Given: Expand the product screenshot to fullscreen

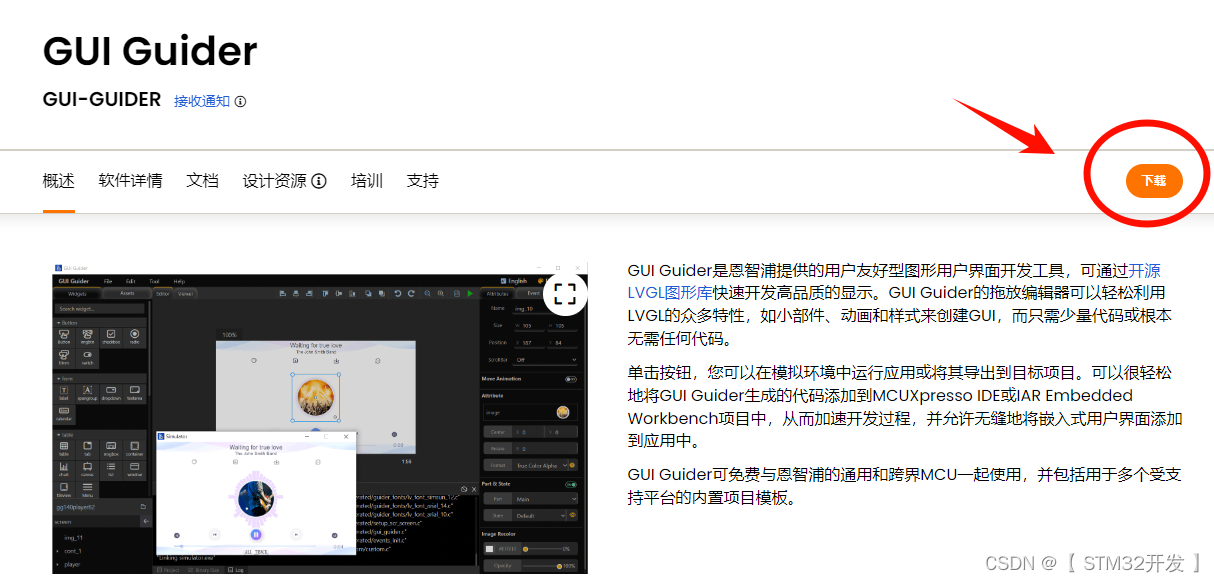Looking at the screenshot, I should 565,293.
